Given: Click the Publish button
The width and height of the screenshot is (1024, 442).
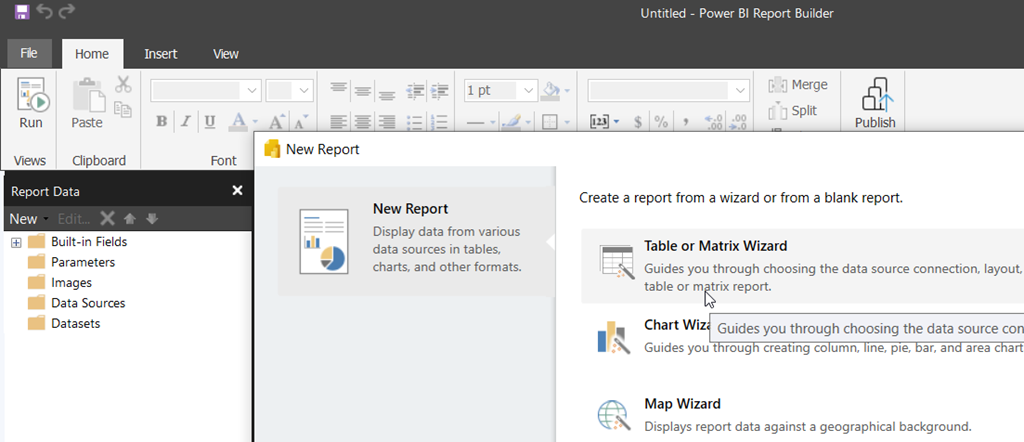Looking at the screenshot, I should click(x=875, y=104).
